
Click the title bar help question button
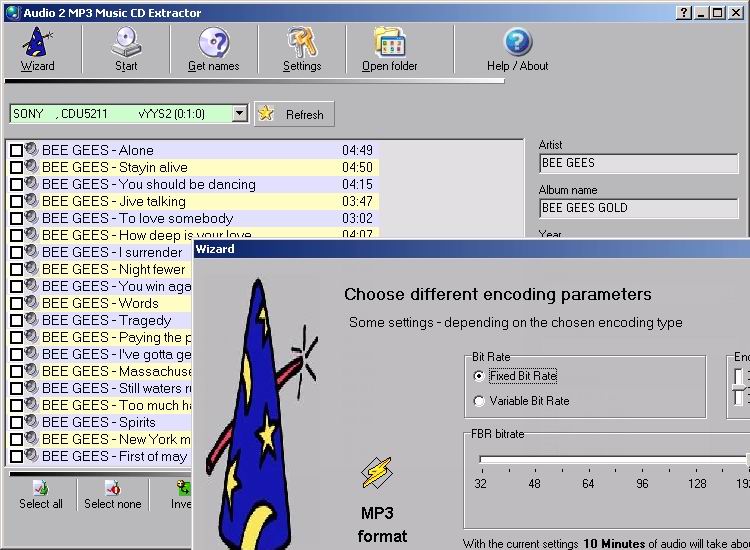click(x=684, y=13)
